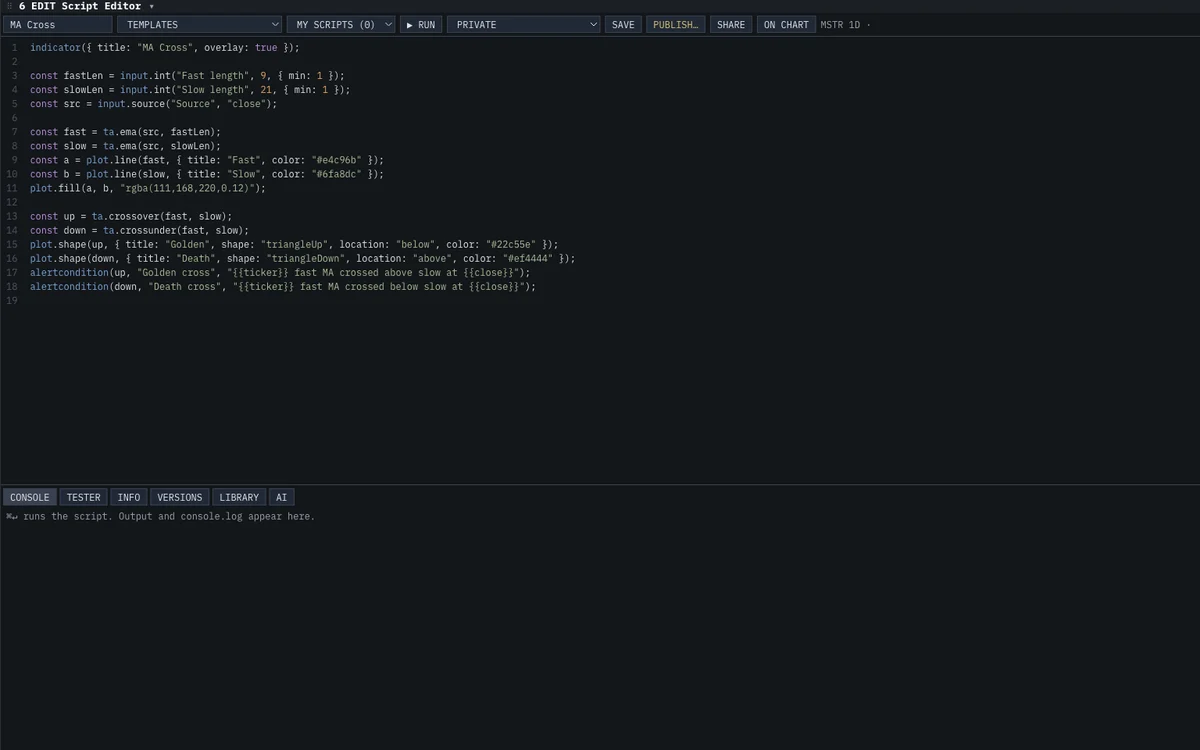Click the input.source "Source" line
Screen dimensions: 1200x750
(154, 103)
